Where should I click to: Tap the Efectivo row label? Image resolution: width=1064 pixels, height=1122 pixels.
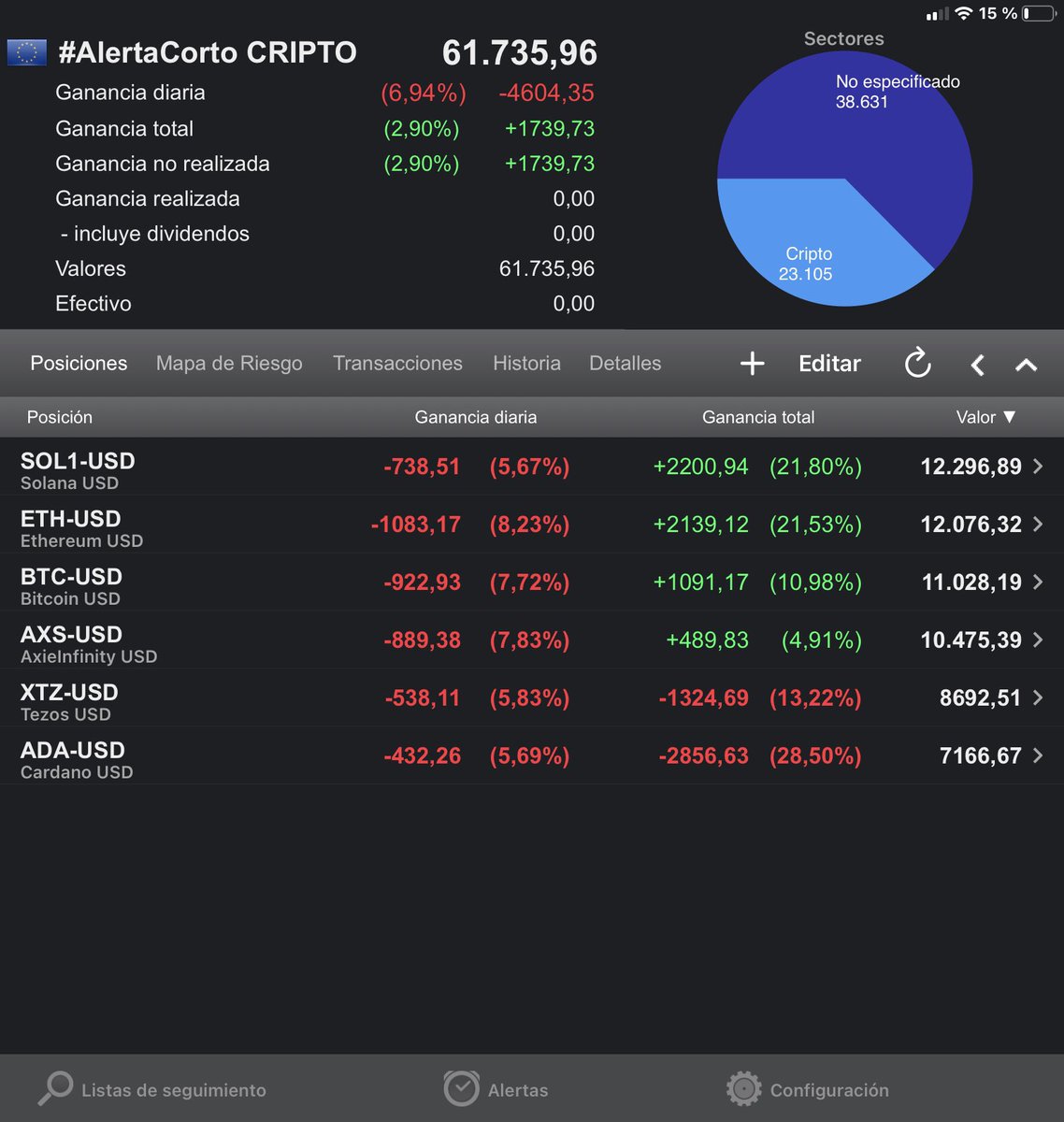pyautogui.click(x=93, y=304)
